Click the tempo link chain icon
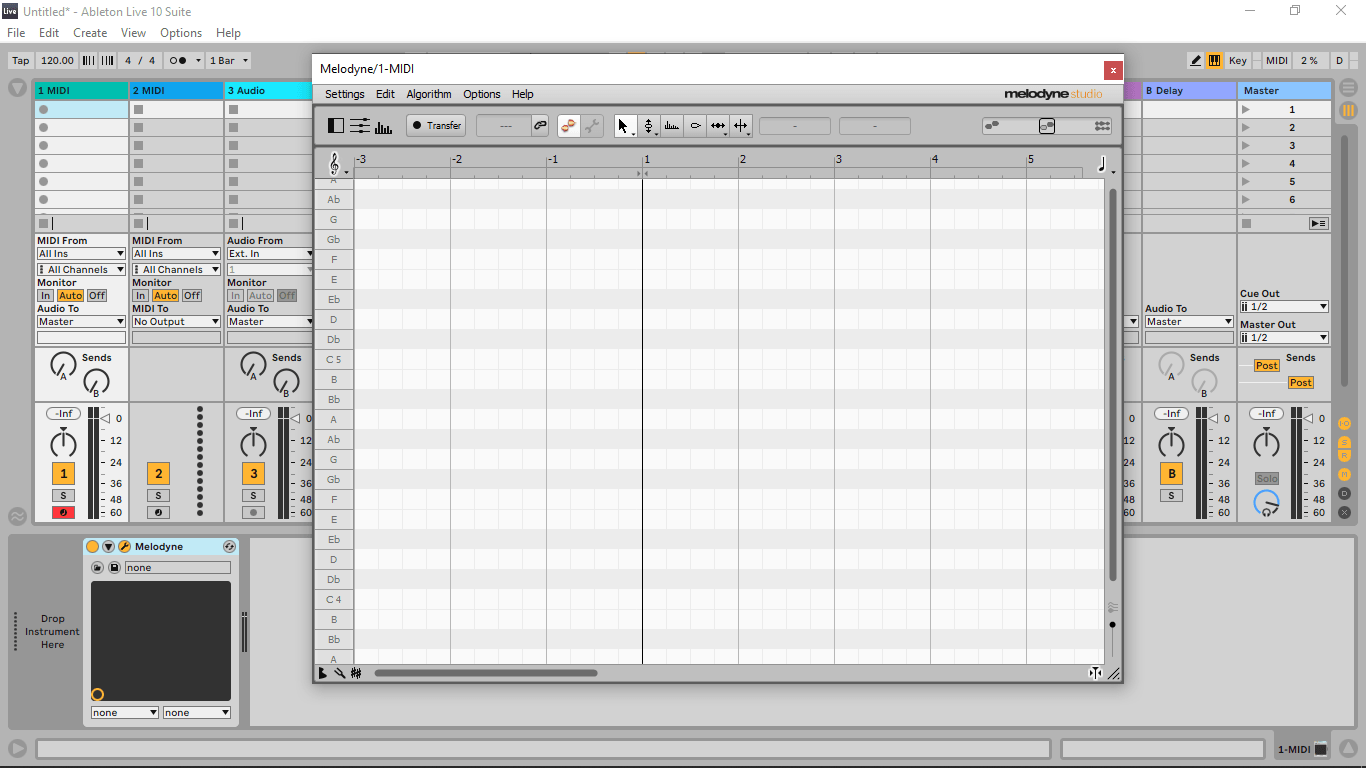Screen dimensions: 1366x768 tap(540, 126)
